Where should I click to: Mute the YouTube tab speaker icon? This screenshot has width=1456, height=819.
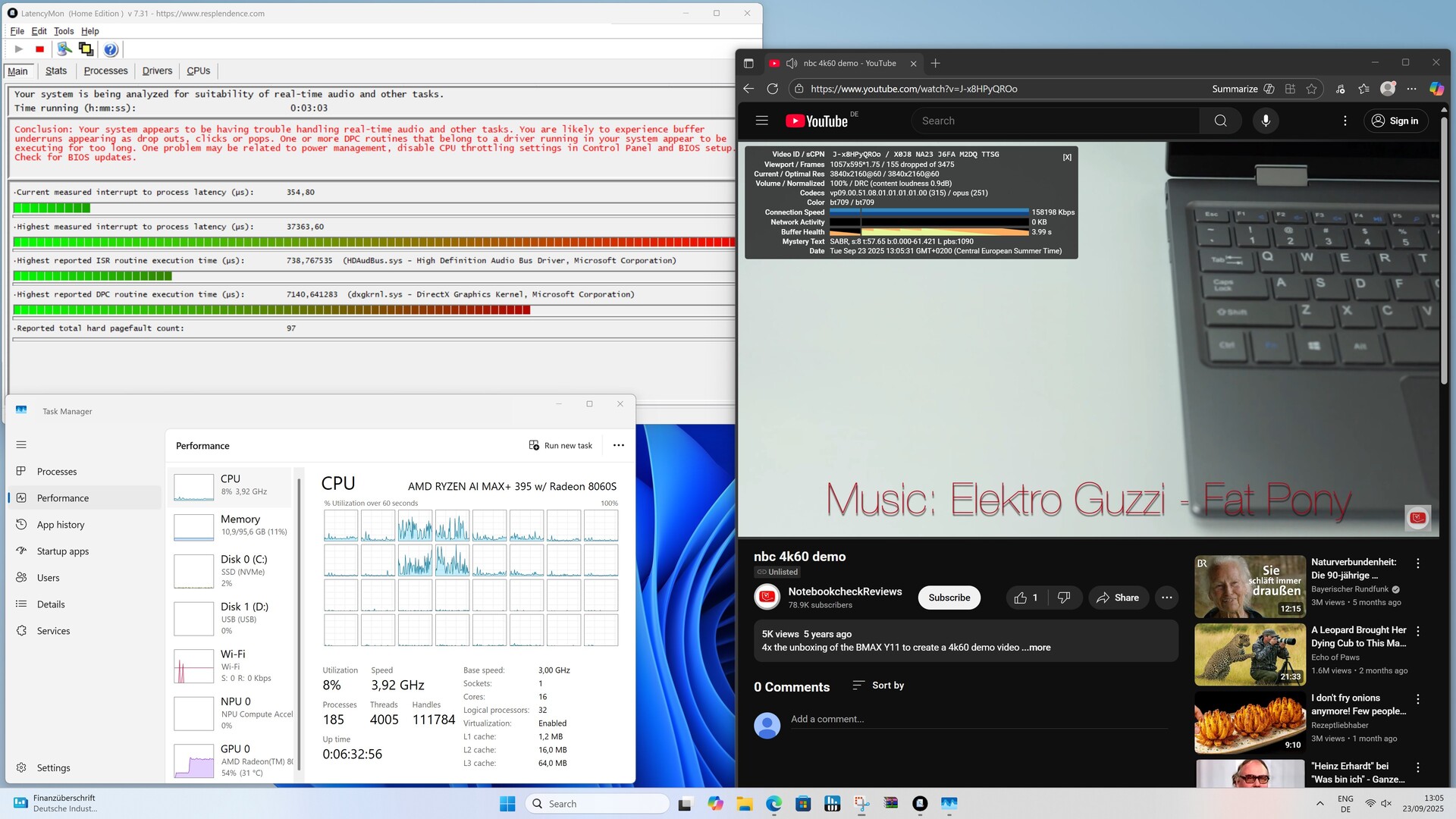[x=792, y=64]
